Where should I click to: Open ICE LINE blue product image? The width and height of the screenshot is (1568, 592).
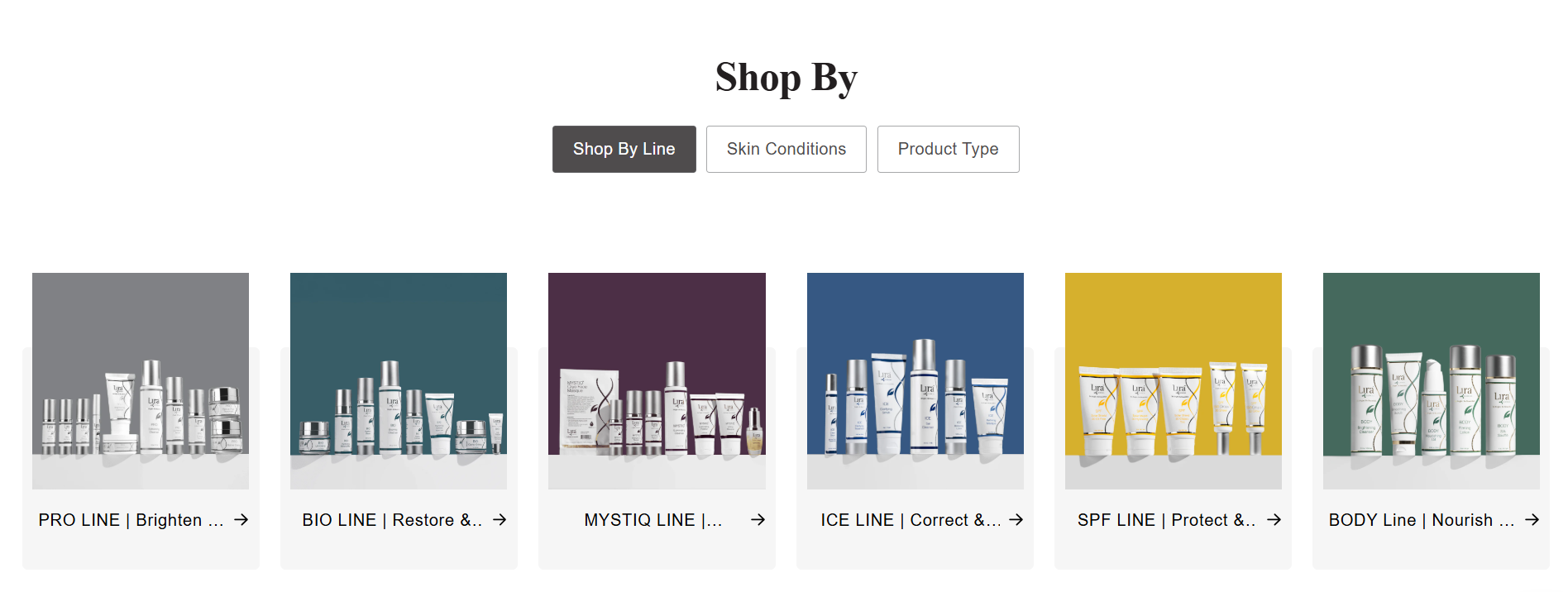click(915, 380)
